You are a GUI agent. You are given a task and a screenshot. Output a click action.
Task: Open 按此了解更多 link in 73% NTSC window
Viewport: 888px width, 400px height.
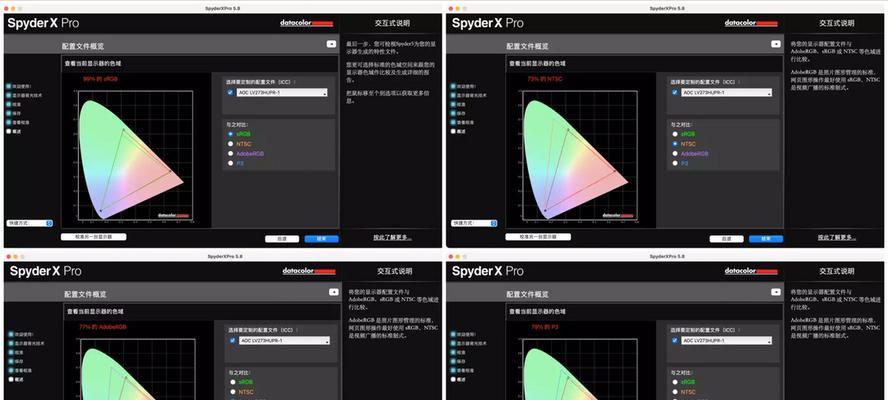tap(837, 237)
